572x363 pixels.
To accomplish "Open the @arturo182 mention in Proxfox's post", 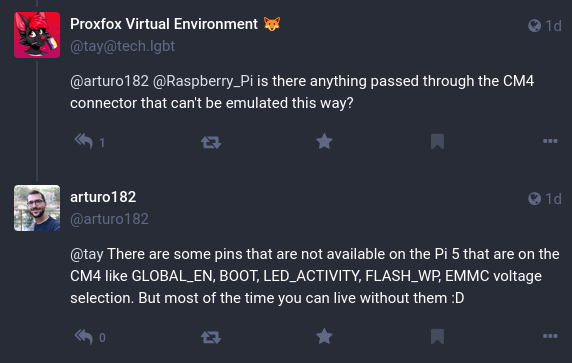I will click(x=109, y=81).
